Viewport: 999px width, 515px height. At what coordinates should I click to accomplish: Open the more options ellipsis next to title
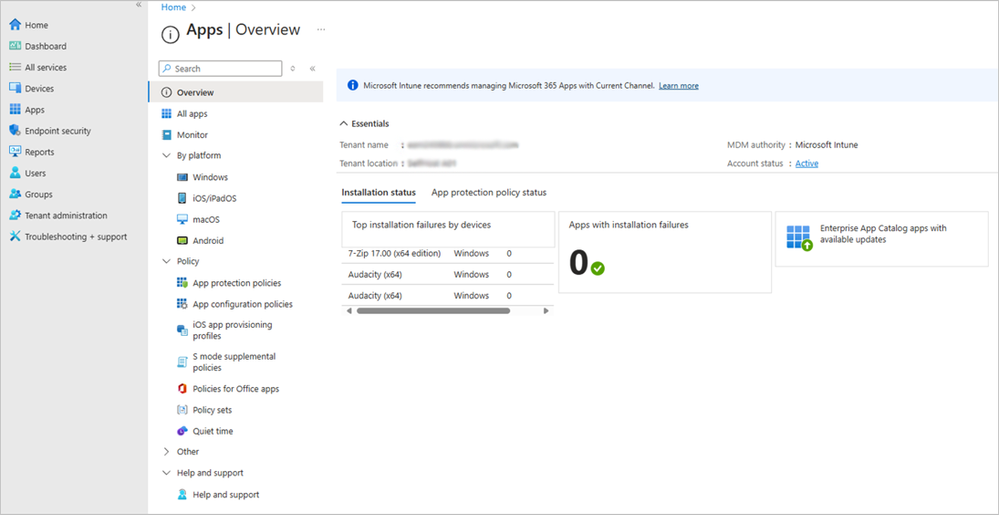(321, 29)
